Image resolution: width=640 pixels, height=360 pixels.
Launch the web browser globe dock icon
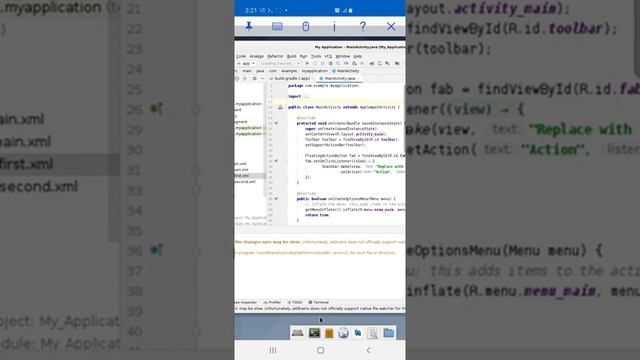[x=343, y=333]
